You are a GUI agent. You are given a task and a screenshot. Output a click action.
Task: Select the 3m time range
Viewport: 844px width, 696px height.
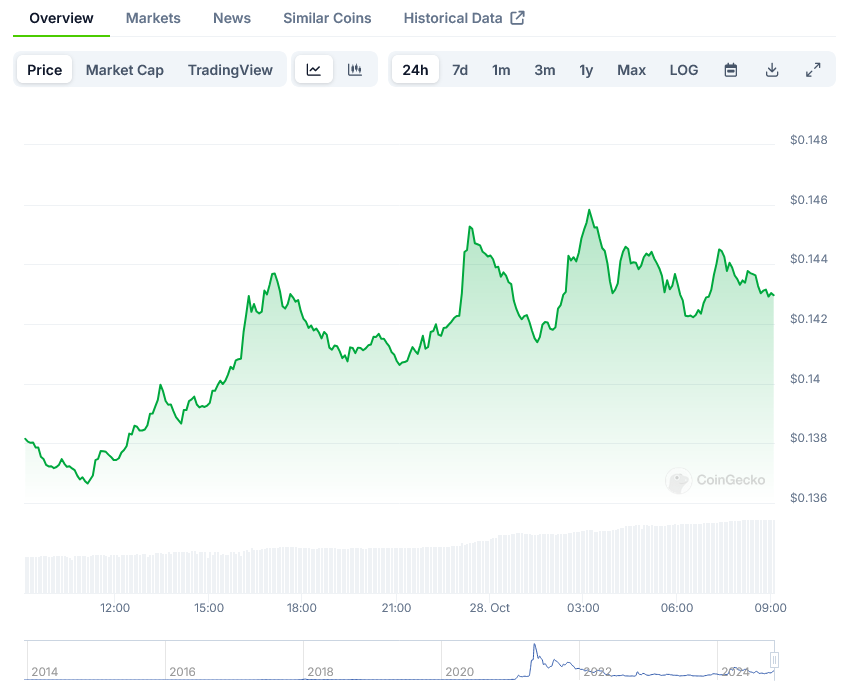tap(545, 70)
